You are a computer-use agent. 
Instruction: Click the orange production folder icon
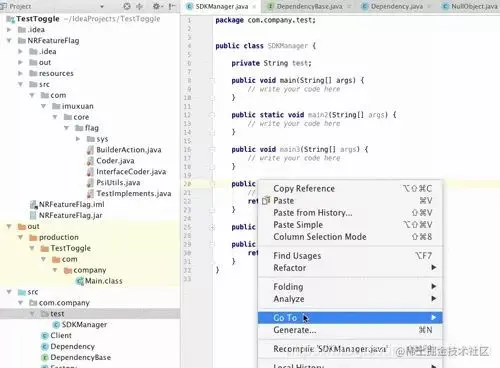point(33,238)
